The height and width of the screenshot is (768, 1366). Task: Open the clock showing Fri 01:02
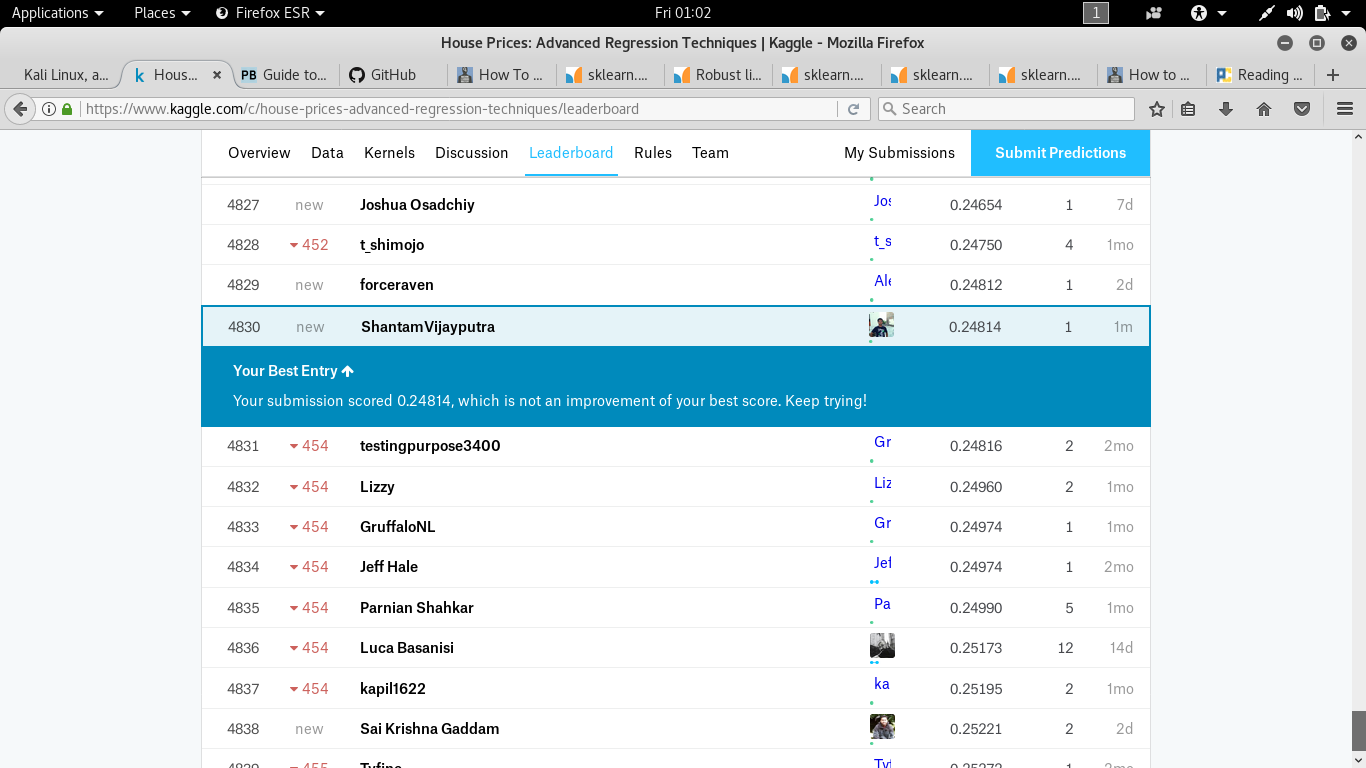683,13
